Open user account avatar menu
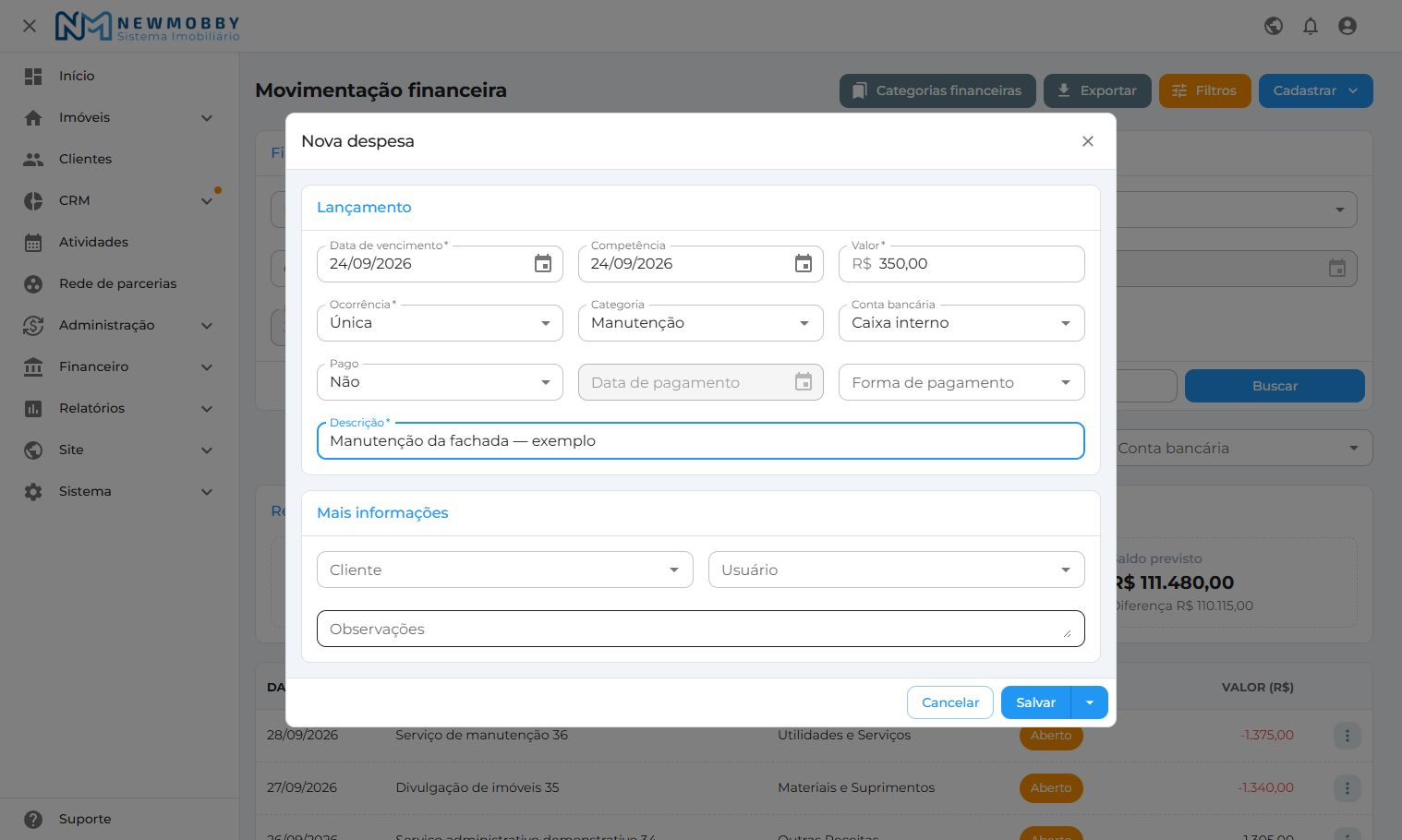This screenshot has width=1402, height=840. click(x=1348, y=26)
